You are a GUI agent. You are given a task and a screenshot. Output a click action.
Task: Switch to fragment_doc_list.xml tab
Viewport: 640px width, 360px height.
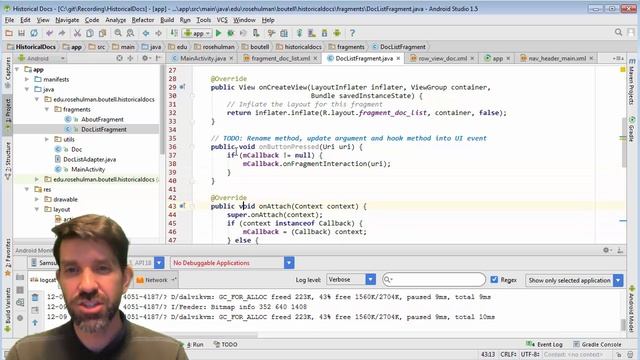[x=280, y=58]
